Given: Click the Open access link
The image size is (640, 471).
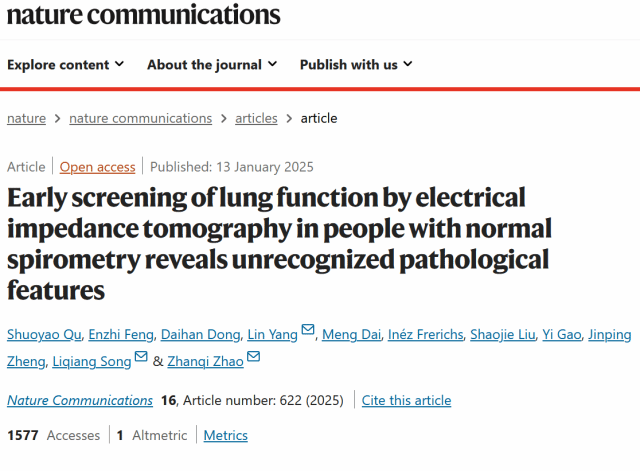Looking at the screenshot, I should click(x=97, y=167).
